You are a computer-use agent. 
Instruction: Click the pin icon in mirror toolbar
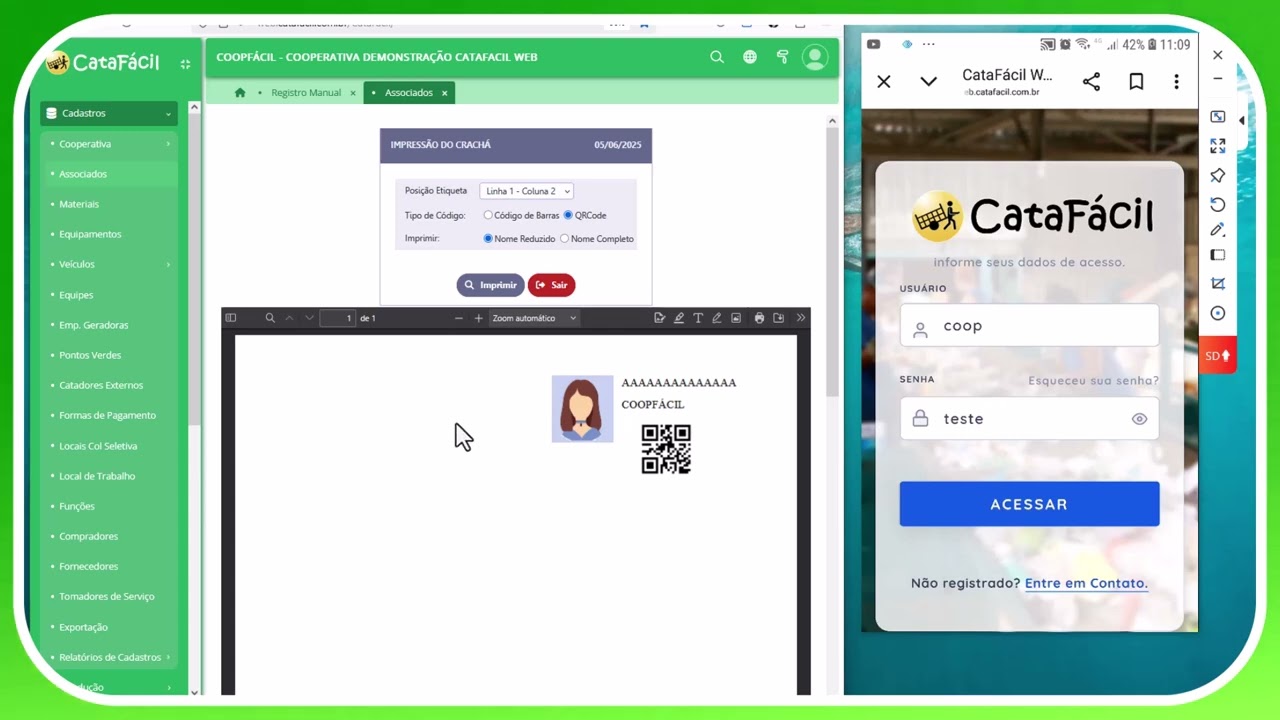(1218, 175)
